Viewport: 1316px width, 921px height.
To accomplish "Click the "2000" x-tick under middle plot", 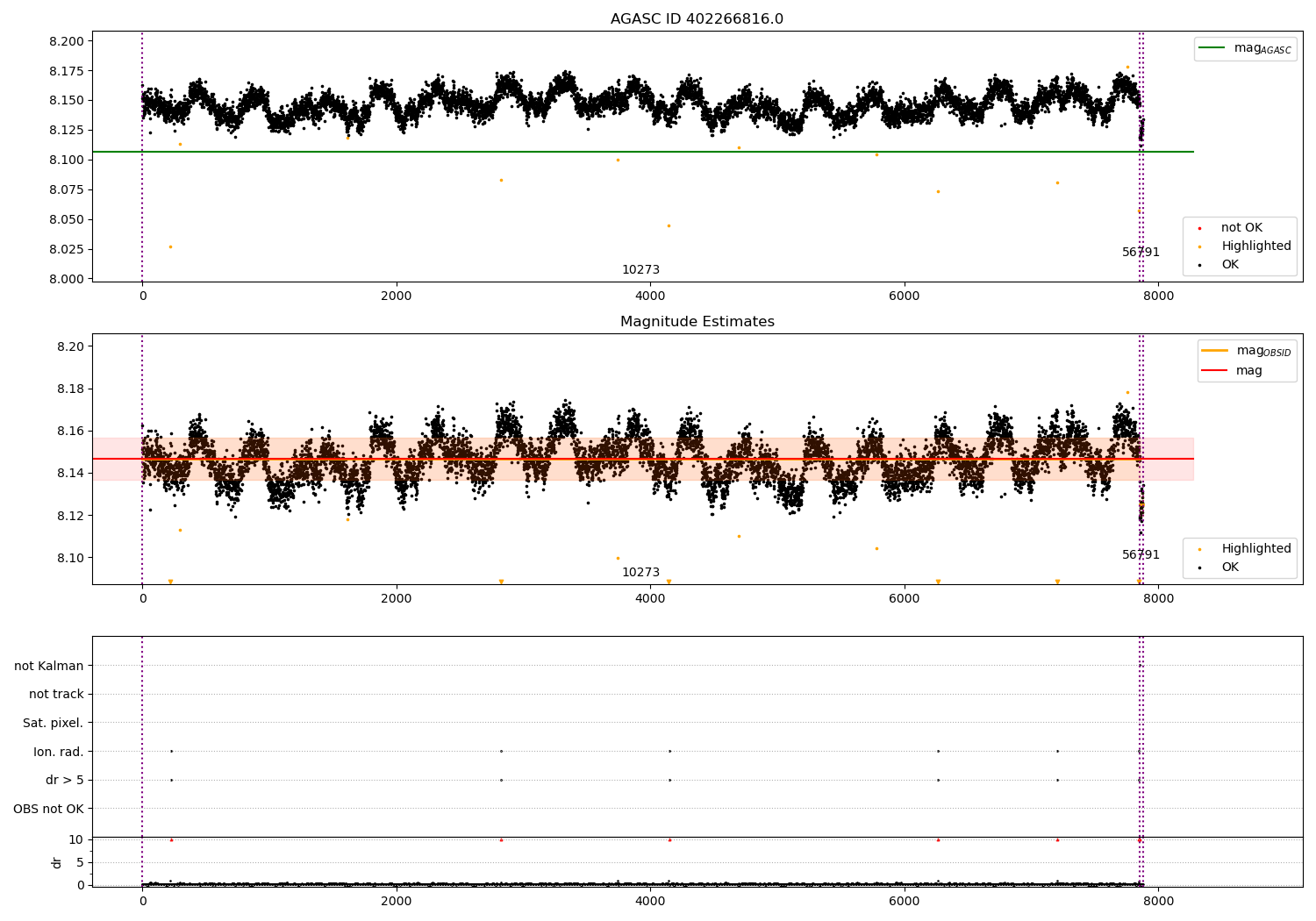I will pos(397,599).
